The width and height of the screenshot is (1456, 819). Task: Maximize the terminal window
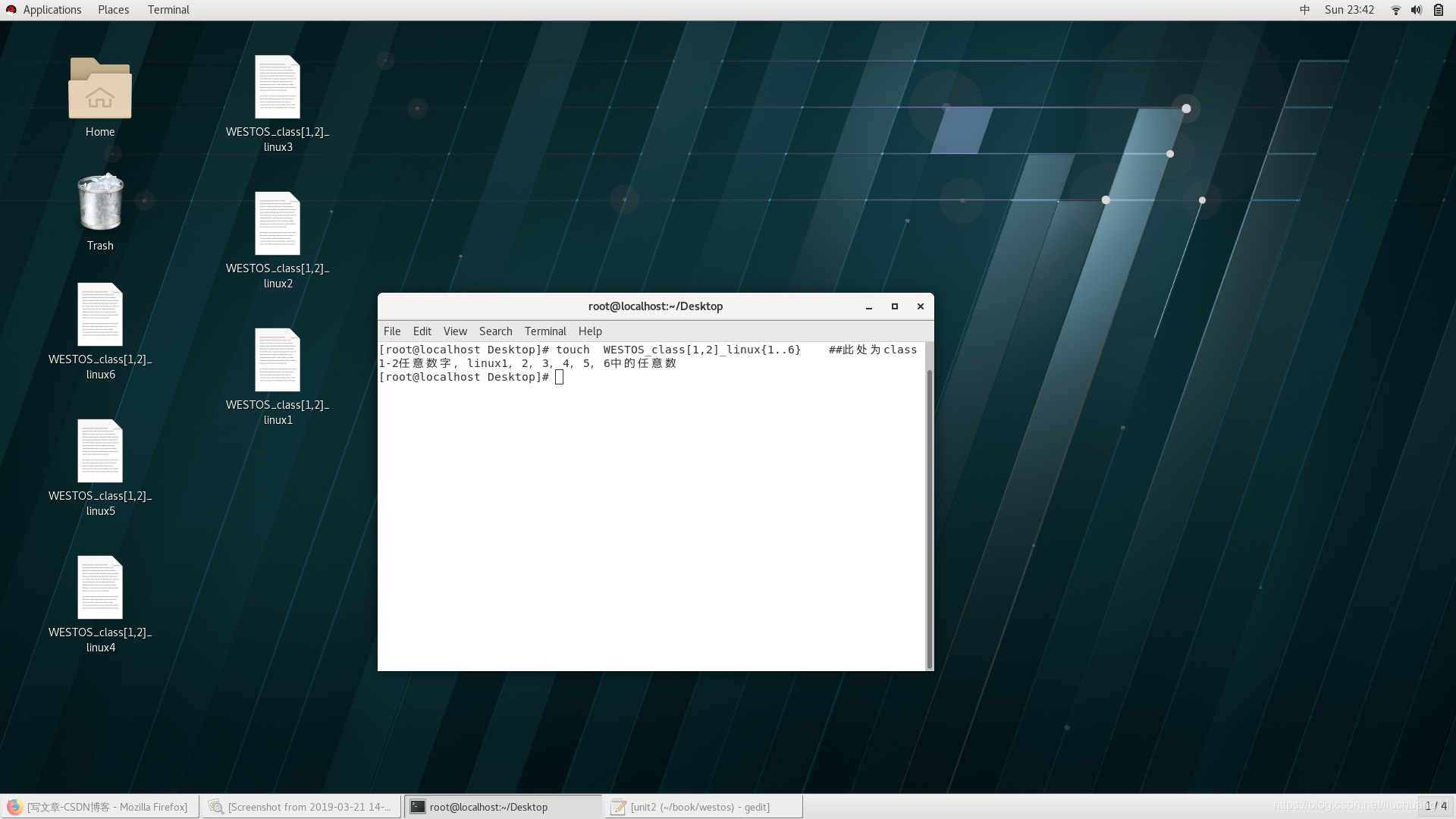pos(895,306)
